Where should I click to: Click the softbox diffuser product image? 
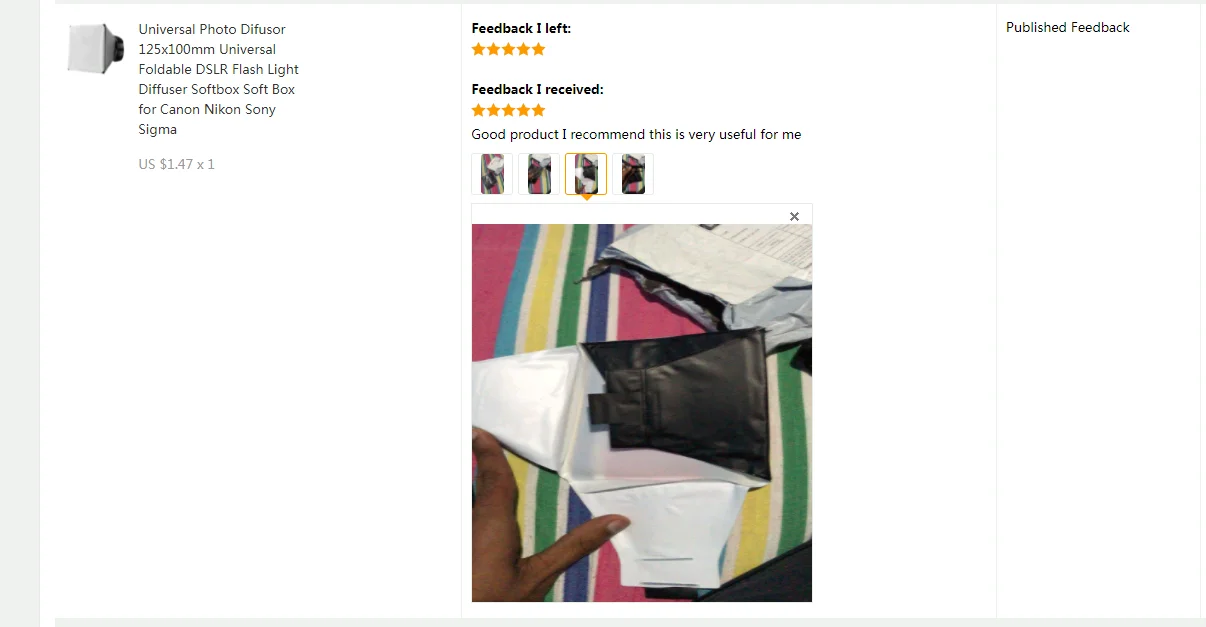[96, 49]
